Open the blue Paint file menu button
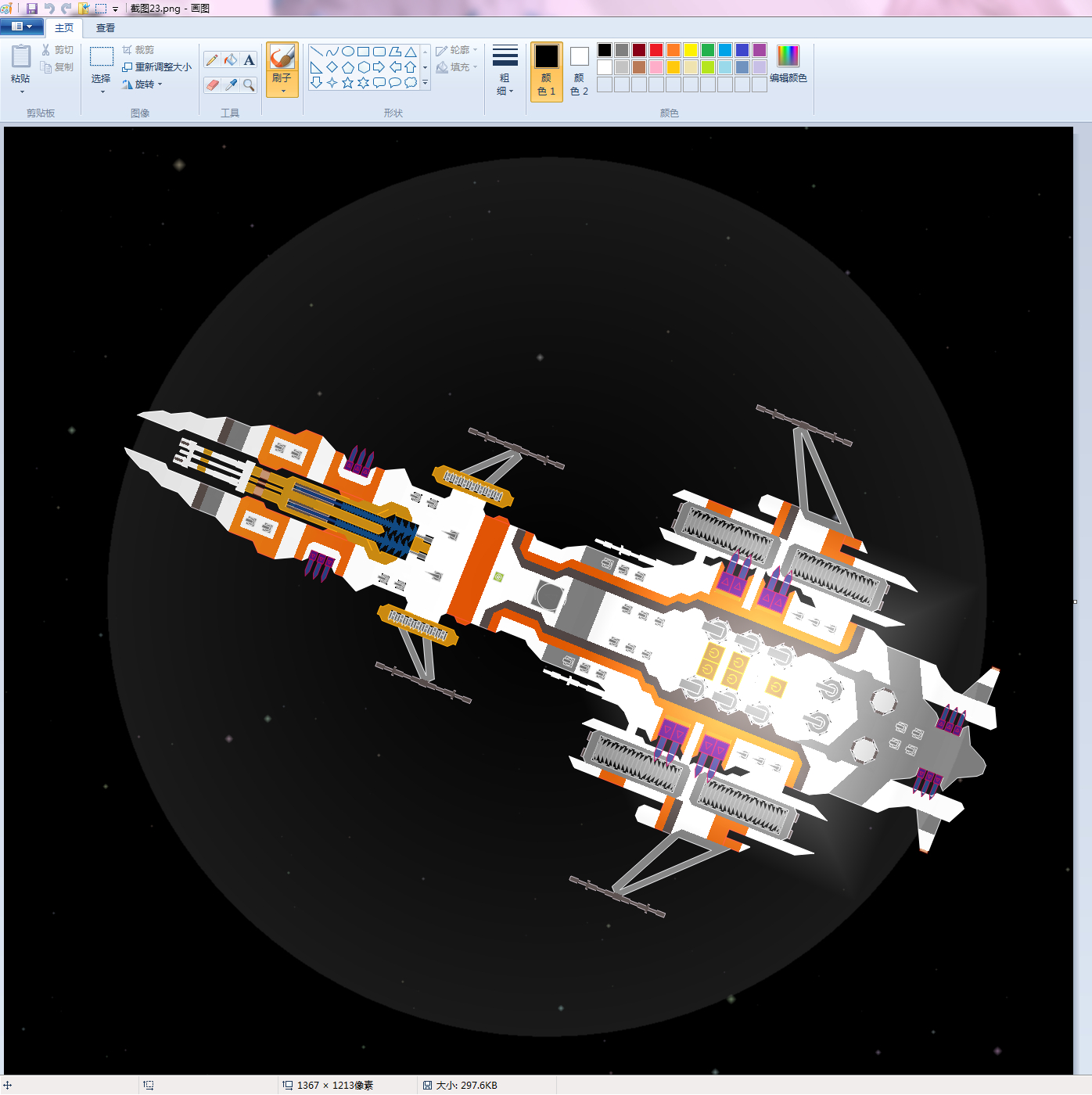 click(x=21, y=27)
